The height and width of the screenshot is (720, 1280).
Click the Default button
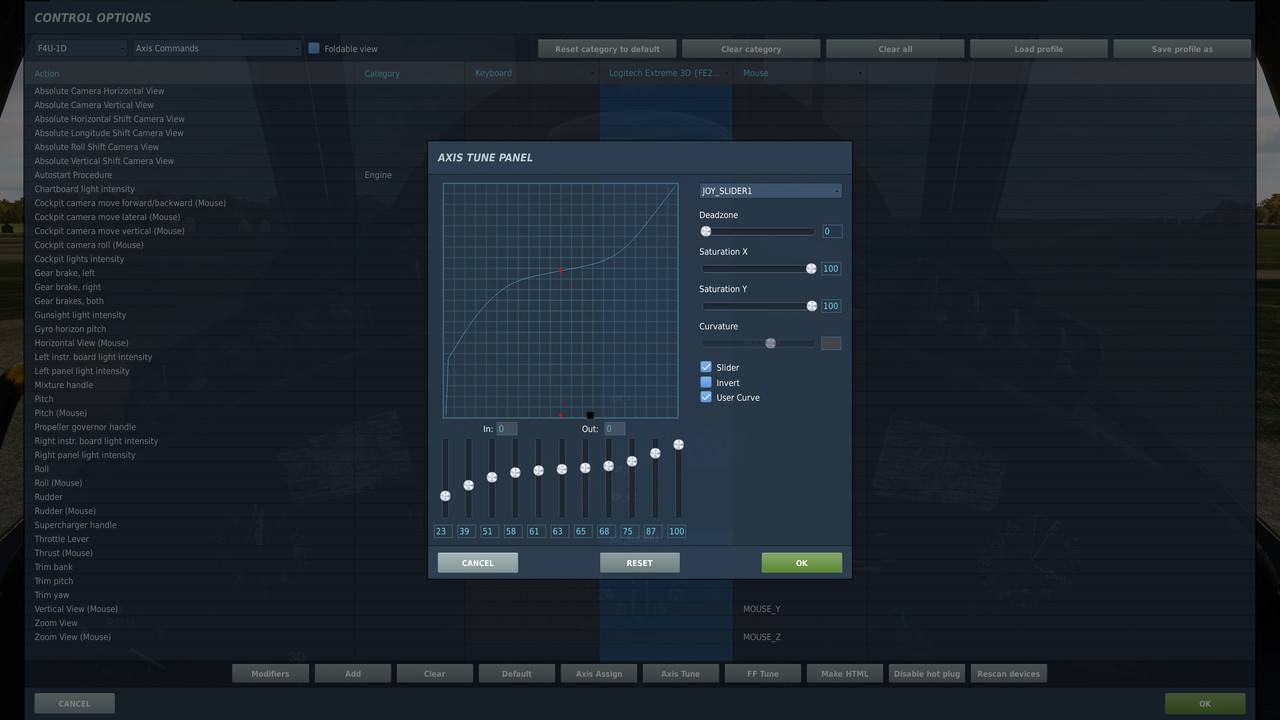pos(517,674)
